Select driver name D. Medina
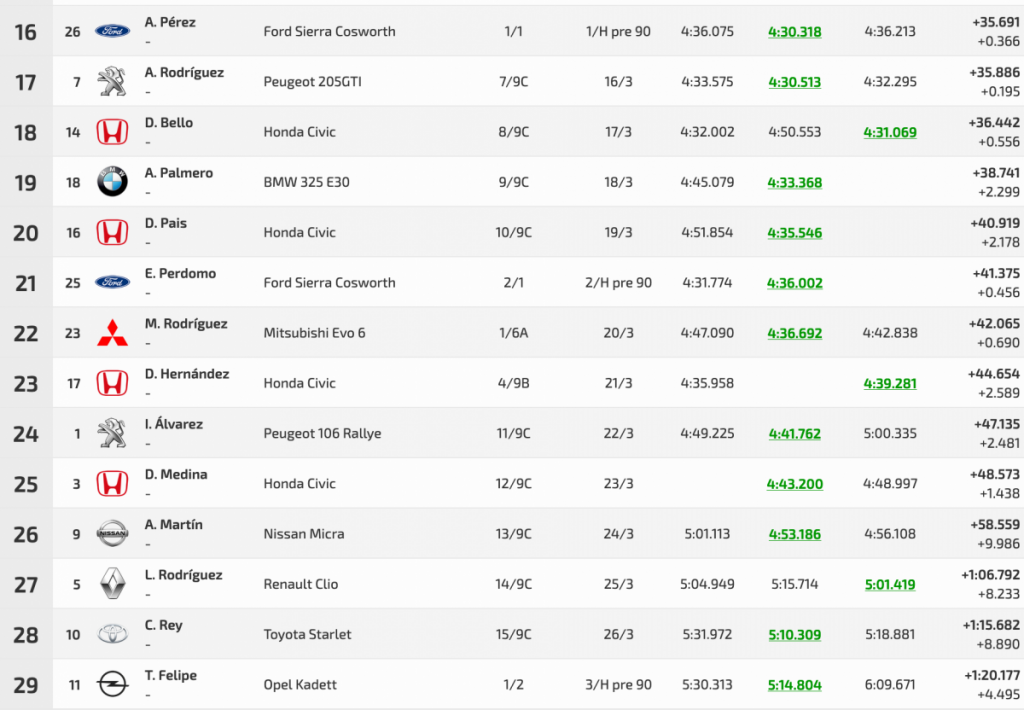The height and width of the screenshot is (710, 1024). (176, 474)
